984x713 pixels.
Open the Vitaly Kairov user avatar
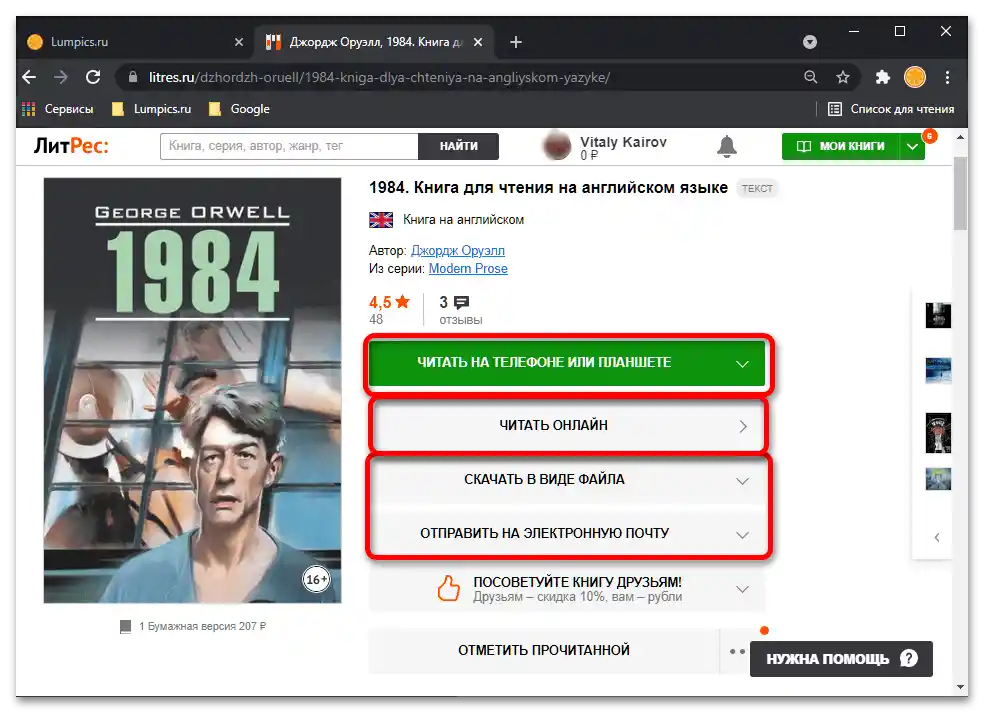point(557,146)
